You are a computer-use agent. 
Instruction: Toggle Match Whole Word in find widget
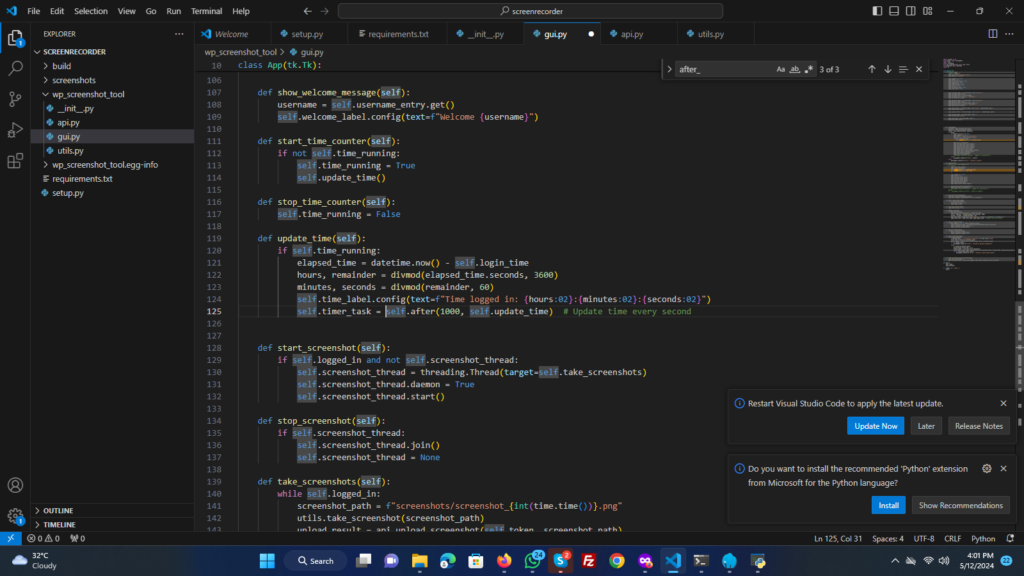point(794,69)
